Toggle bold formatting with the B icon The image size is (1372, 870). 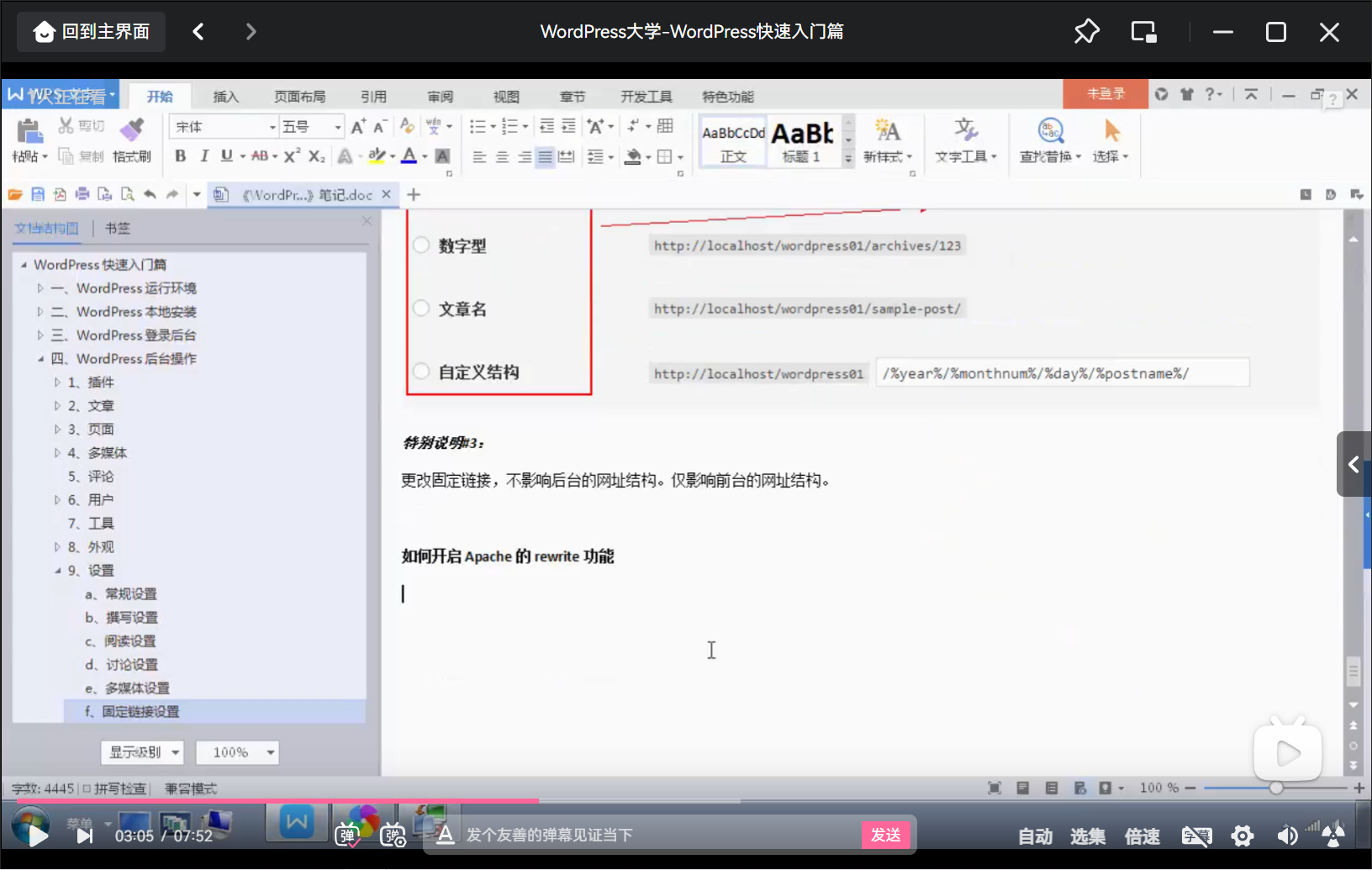click(x=180, y=156)
